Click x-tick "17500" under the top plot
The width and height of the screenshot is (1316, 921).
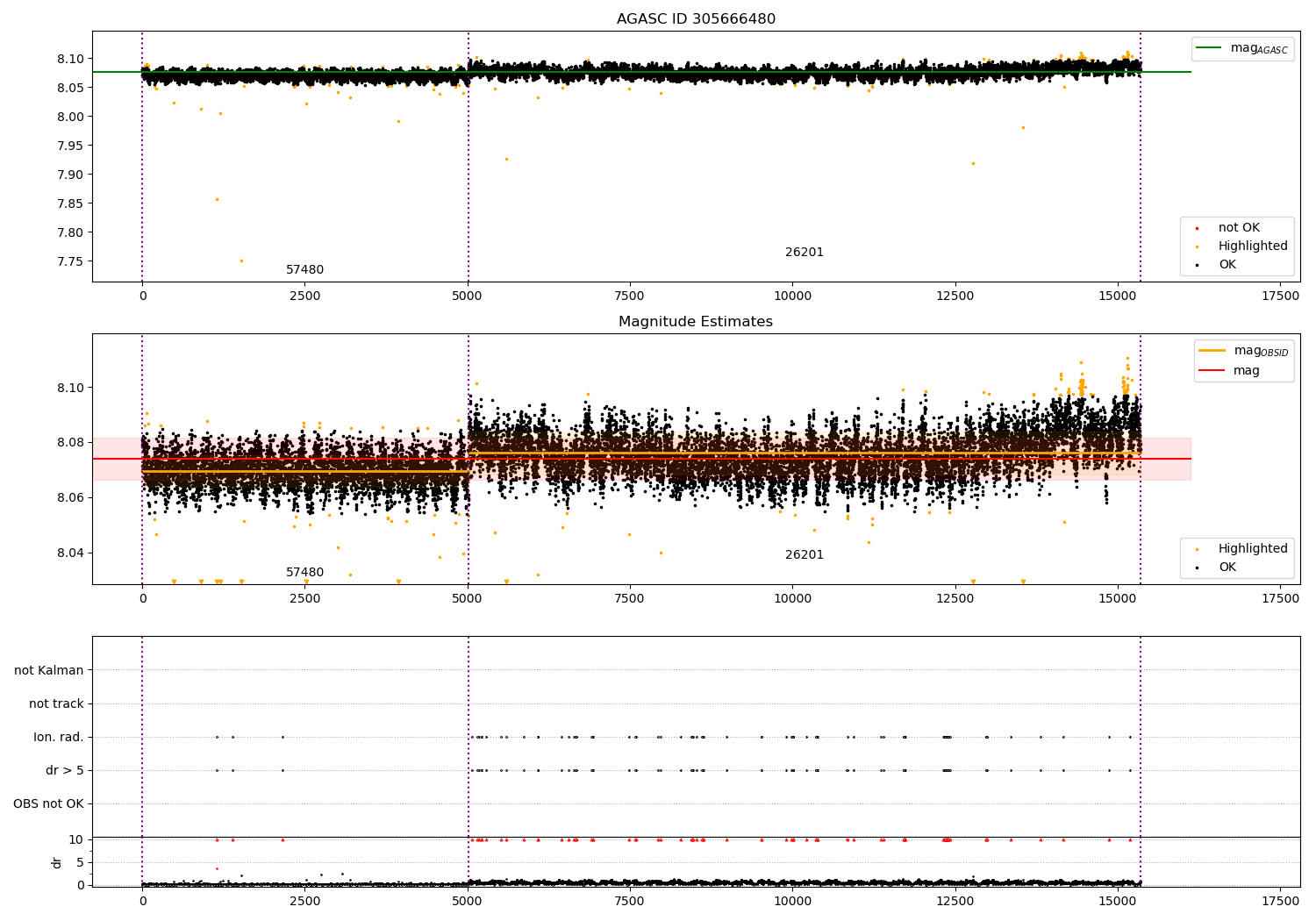coord(1280,296)
